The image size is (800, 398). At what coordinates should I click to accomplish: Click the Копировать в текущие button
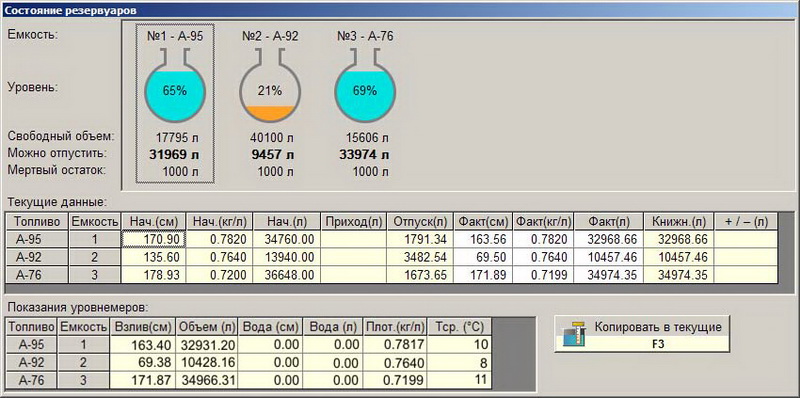click(x=642, y=334)
